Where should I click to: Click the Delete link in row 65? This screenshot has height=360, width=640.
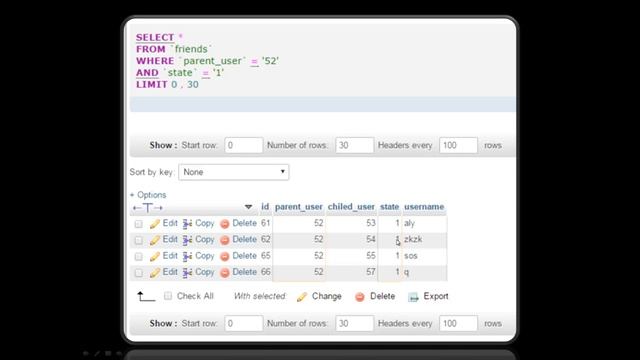click(244, 256)
